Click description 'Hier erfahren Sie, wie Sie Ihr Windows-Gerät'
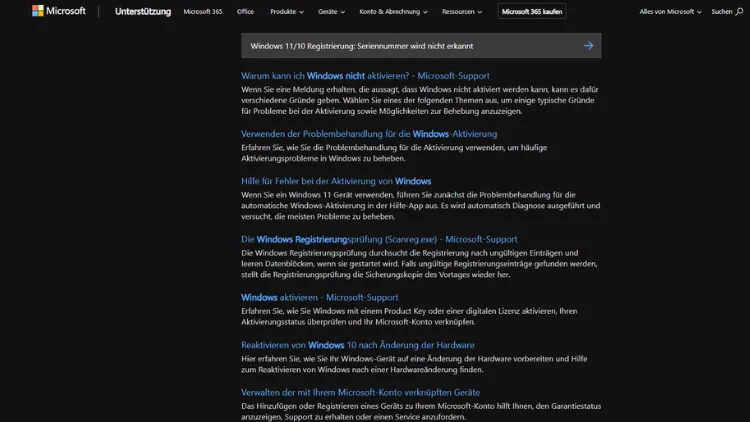This screenshot has height=422, width=750. pyautogui.click(x=414, y=364)
